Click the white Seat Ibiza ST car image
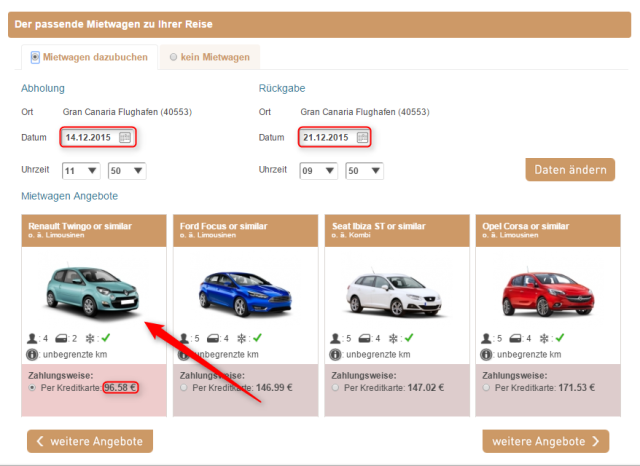This screenshot has width=640, height=466. (x=394, y=295)
